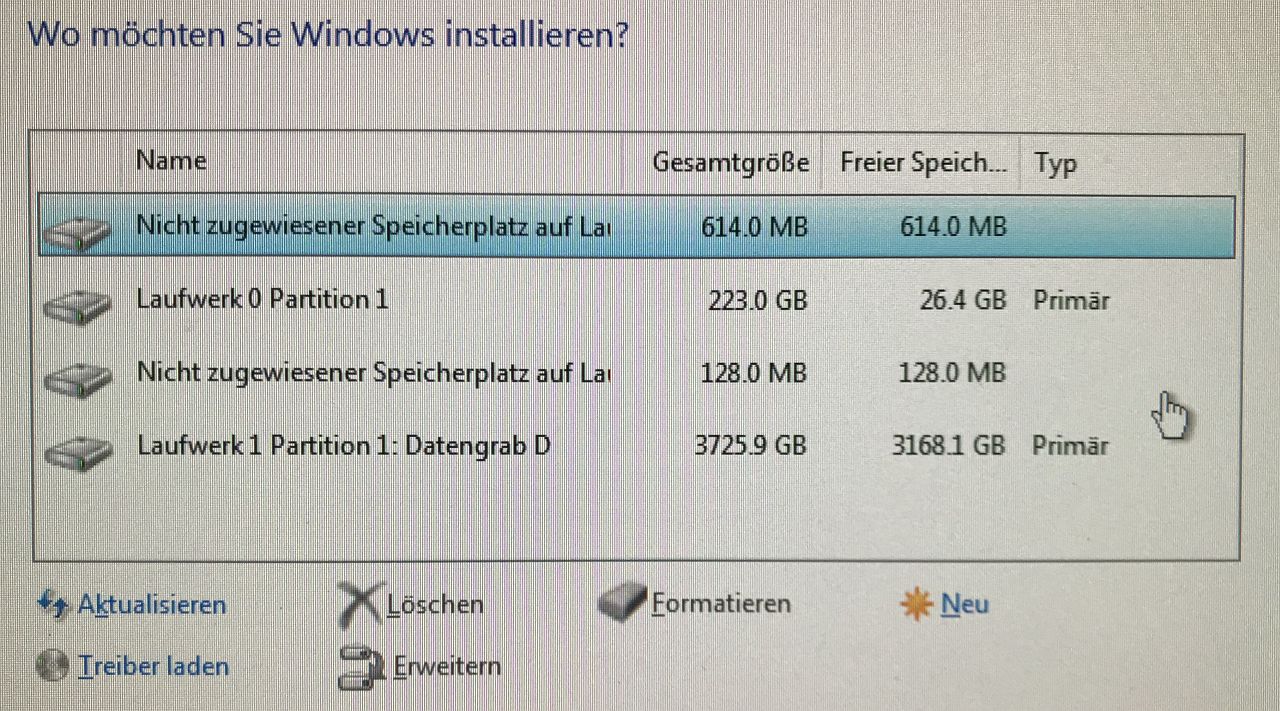This screenshot has width=1280, height=711.
Task: Select Laufwerk 1 Partition 1: Datengrab D
Action: 637,445
